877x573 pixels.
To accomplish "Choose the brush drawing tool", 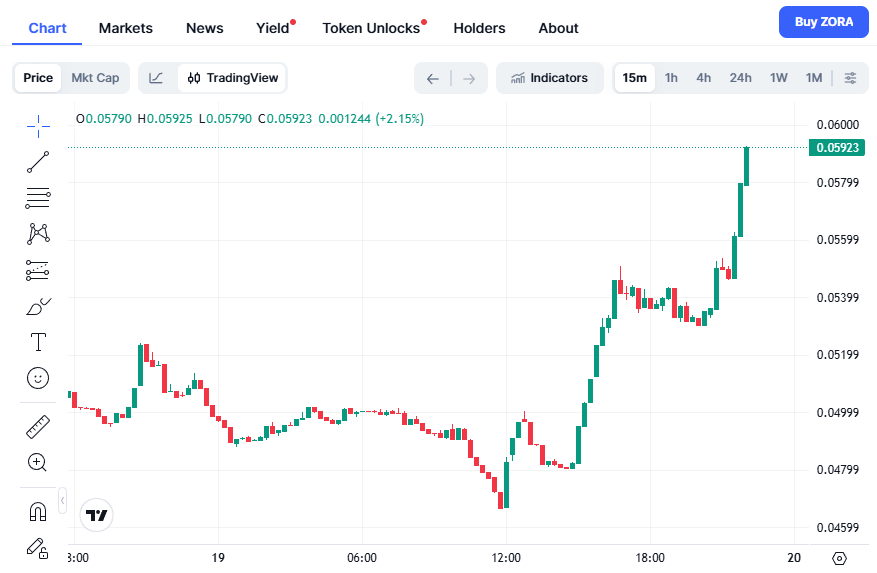I will click(x=38, y=306).
